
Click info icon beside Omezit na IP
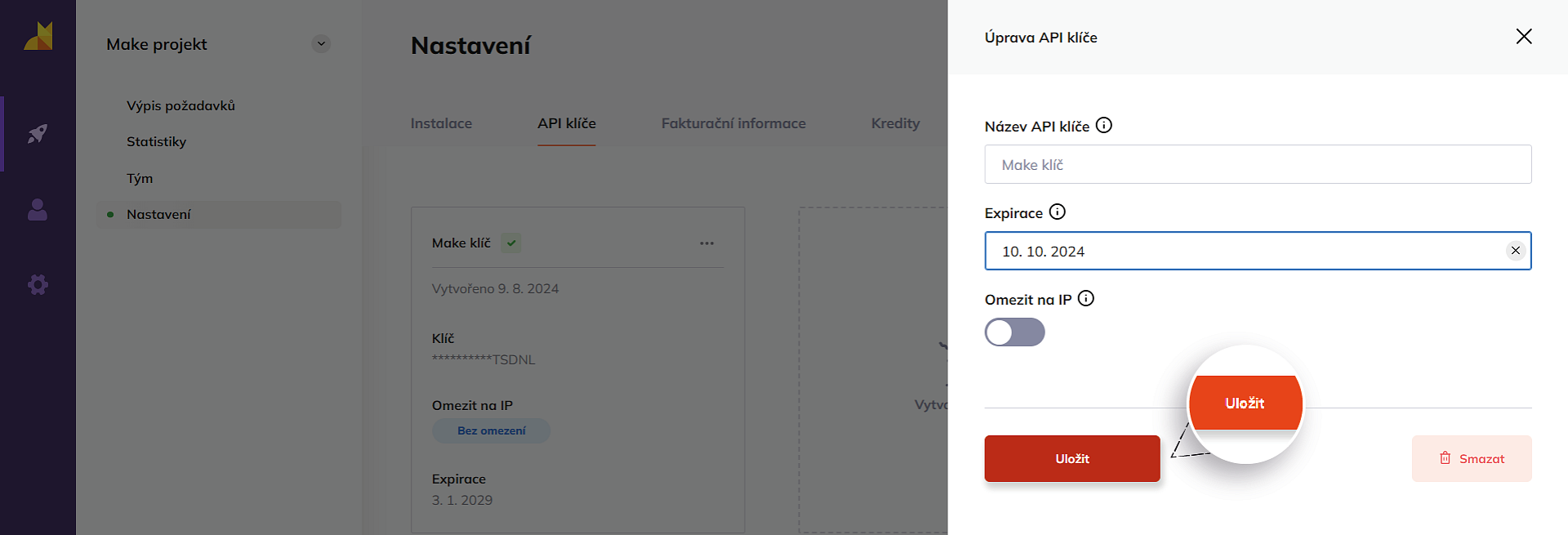pos(1085,299)
